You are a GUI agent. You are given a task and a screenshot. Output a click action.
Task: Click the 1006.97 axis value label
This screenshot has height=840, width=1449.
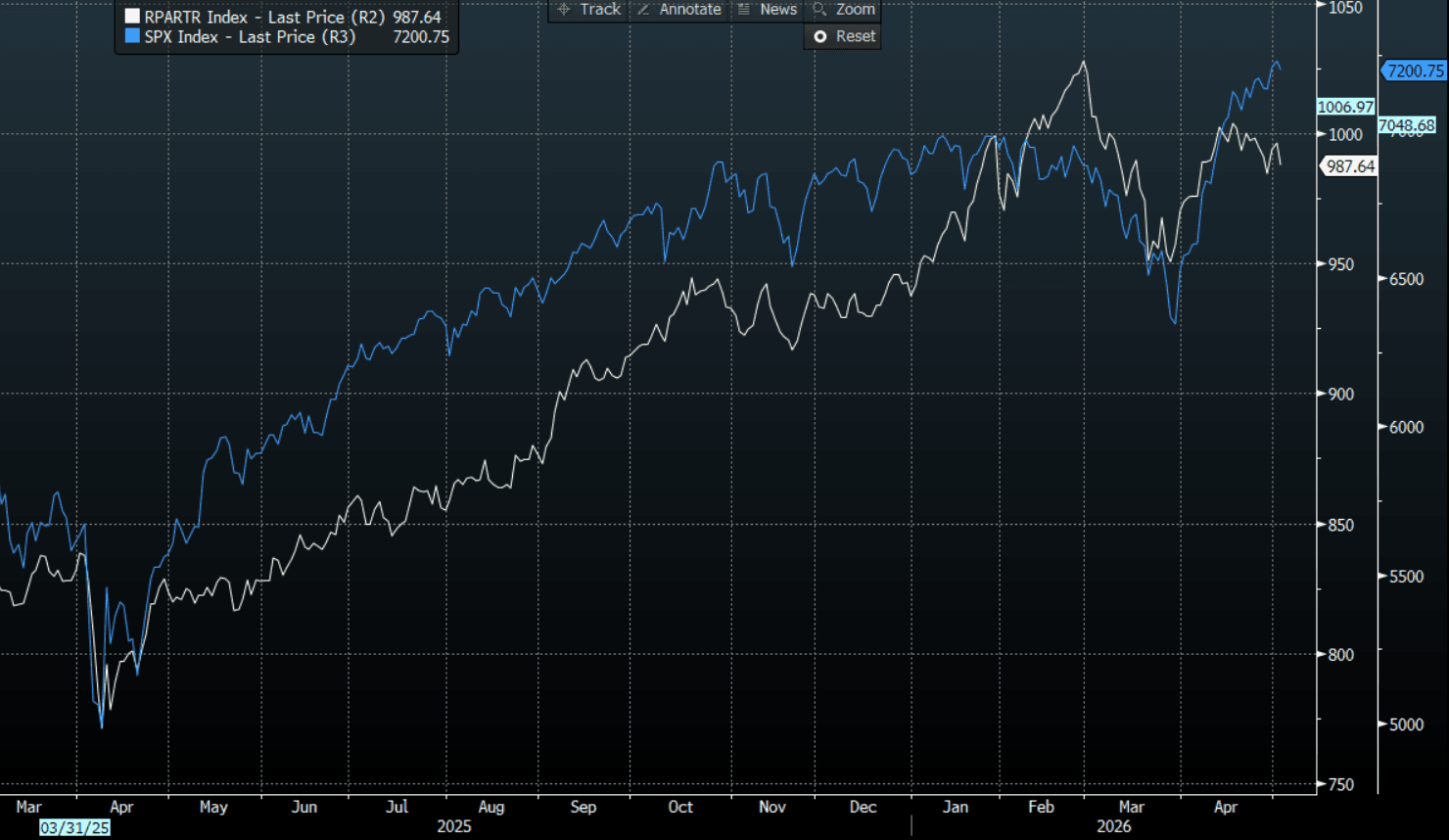pyautogui.click(x=1345, y=107)
